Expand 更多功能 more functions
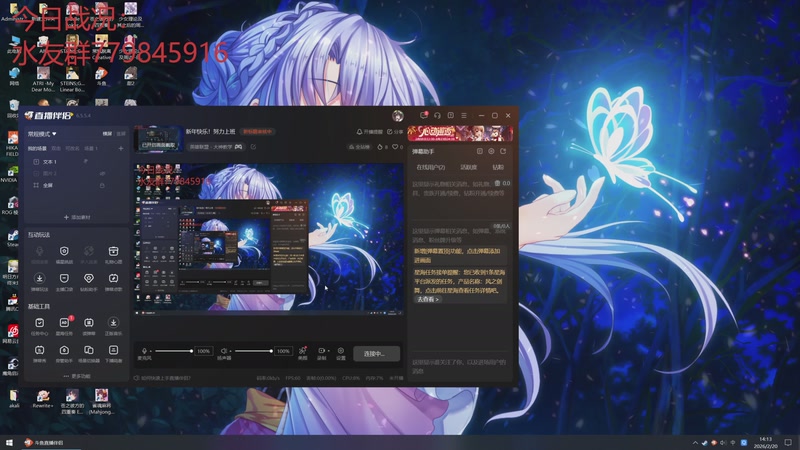800x450 pixels. 77,376
